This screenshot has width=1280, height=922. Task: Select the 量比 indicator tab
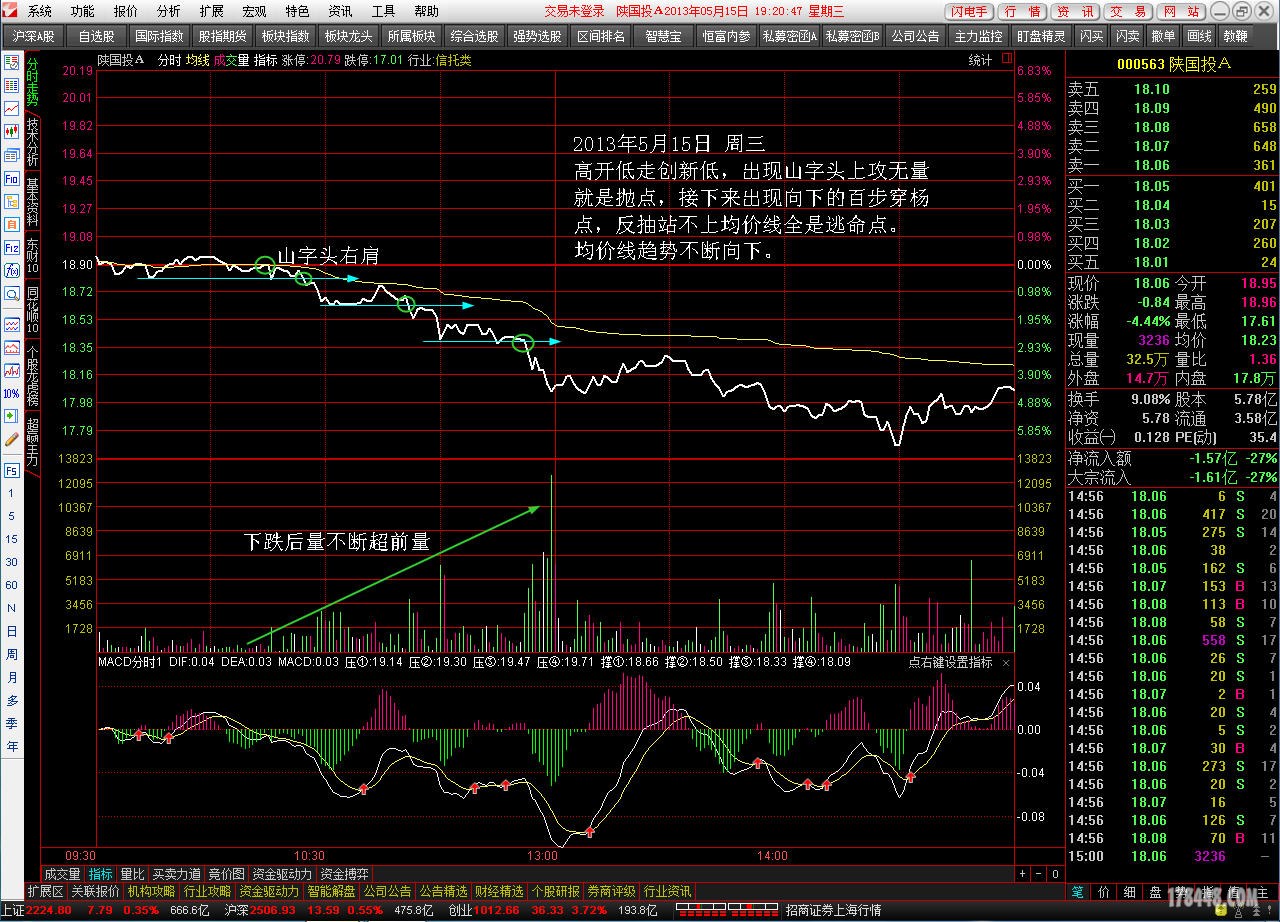[x=132, y=874]
